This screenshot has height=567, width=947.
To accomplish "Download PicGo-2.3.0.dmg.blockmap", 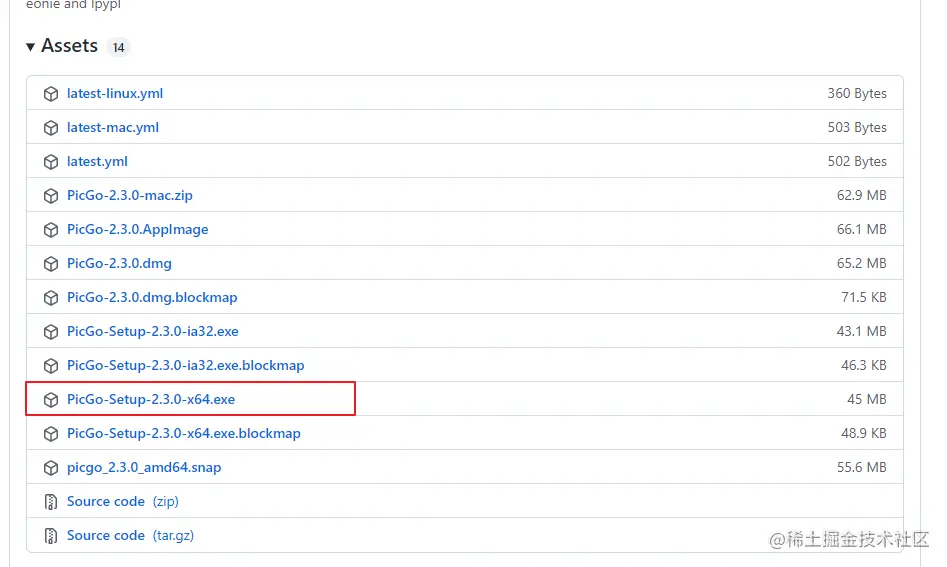I will coord(152,297).
